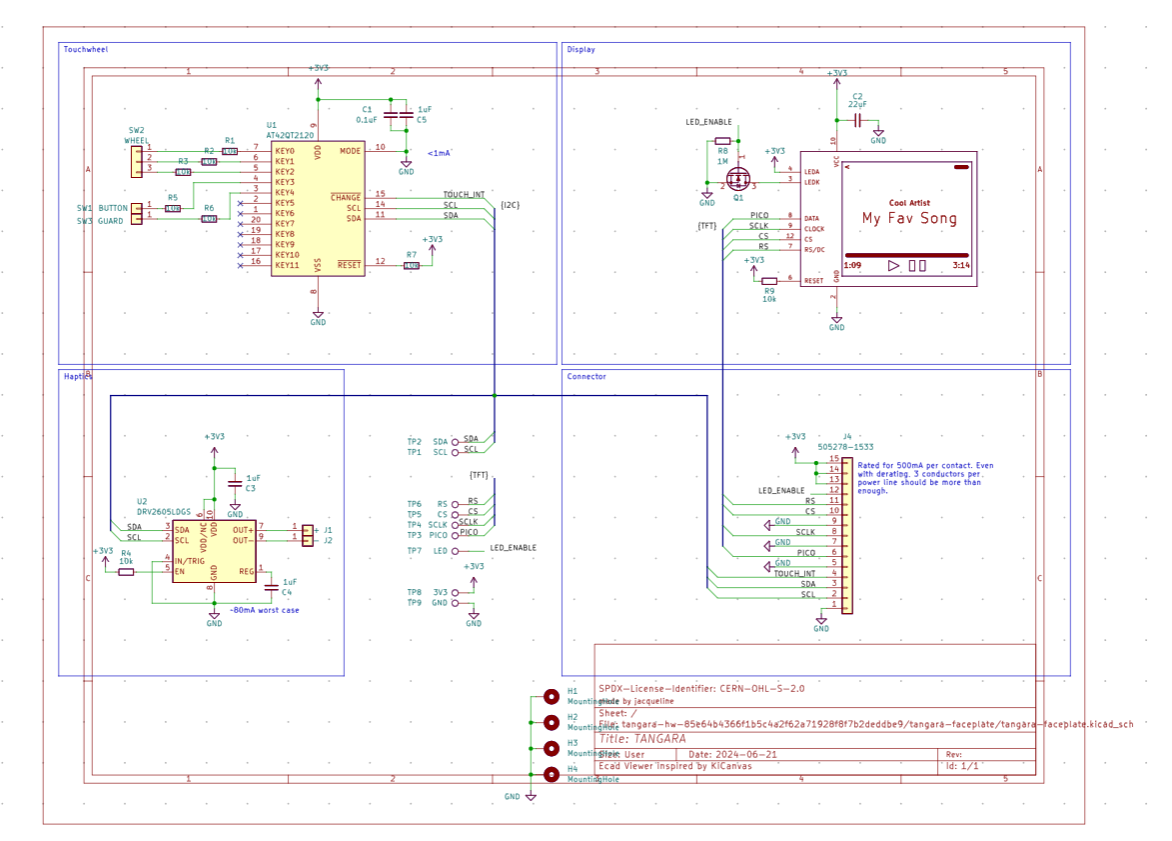Select the R9 10k resistor symbol
This screenshot has height=841, width=1172.
tap(769, 281)
